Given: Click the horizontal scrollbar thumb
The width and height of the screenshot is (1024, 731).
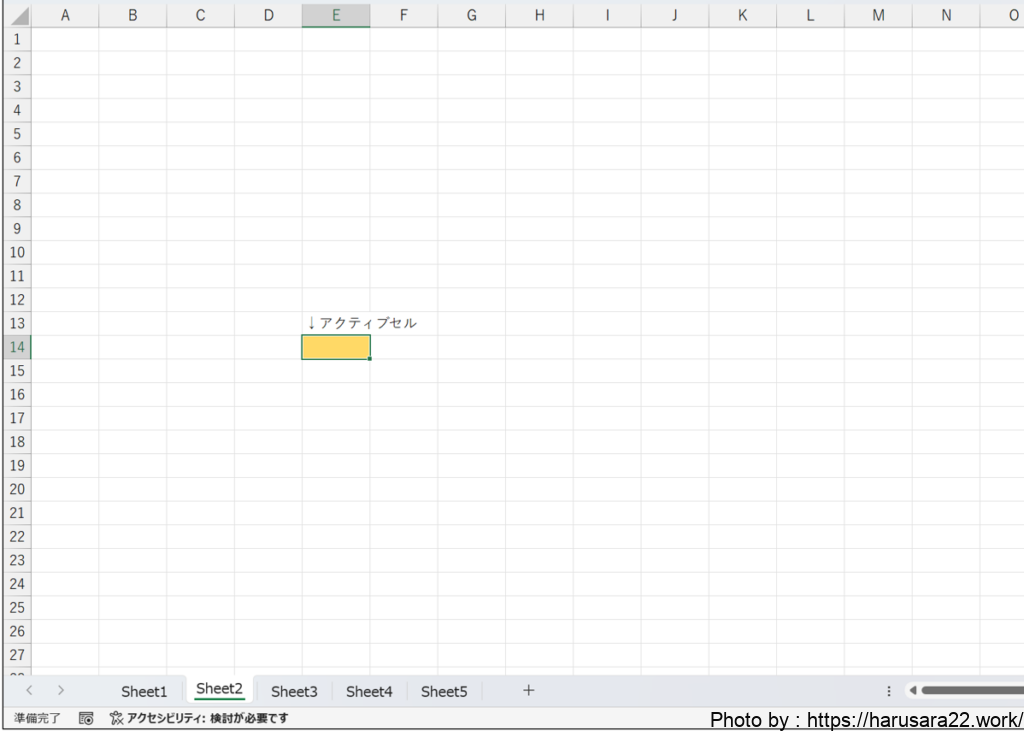Looking at the screenshot, I should tap(970, 691).
